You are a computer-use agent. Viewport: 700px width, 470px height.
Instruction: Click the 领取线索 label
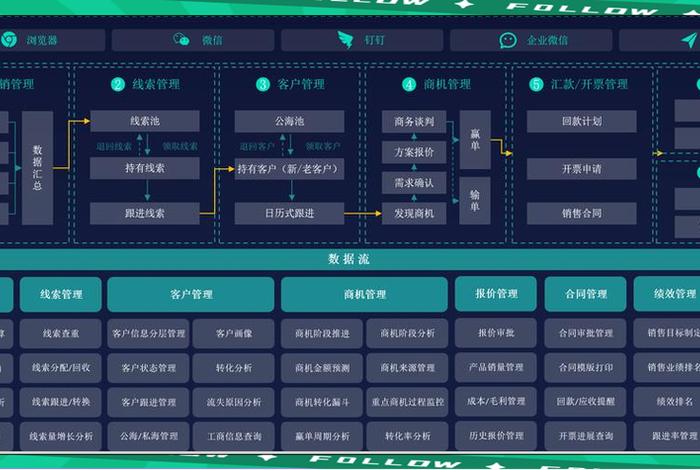180,146
